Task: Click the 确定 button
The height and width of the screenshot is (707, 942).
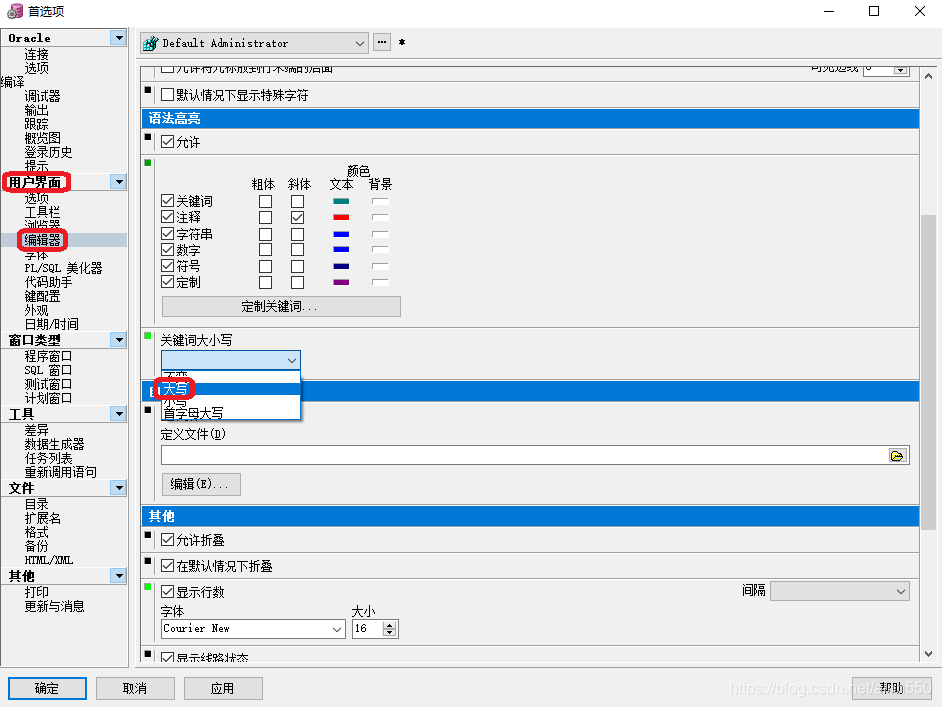Action: point(47,688)
